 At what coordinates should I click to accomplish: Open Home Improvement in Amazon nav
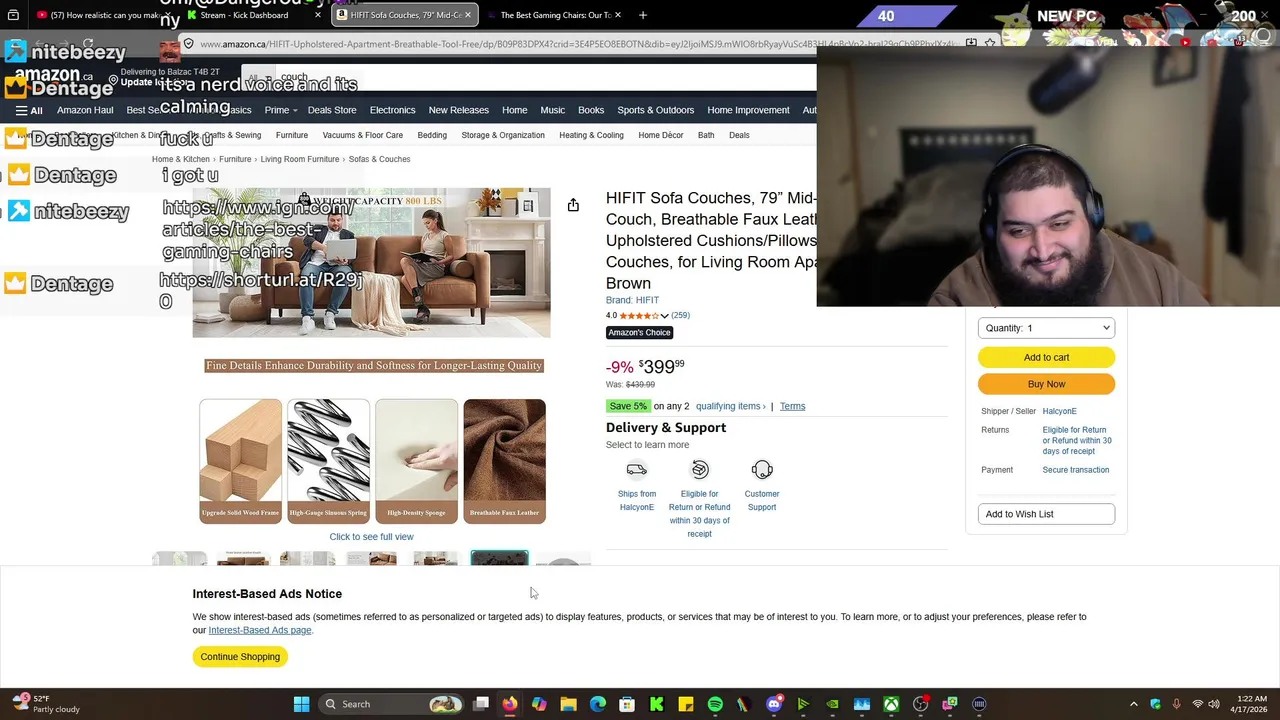748,110
